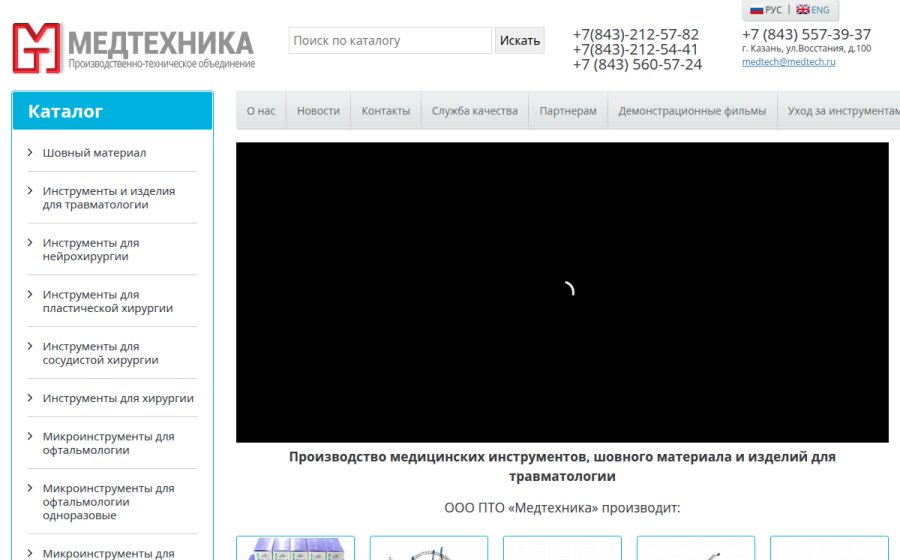Expand the Шовный материал chevron
900x560 pixels.
30,152
